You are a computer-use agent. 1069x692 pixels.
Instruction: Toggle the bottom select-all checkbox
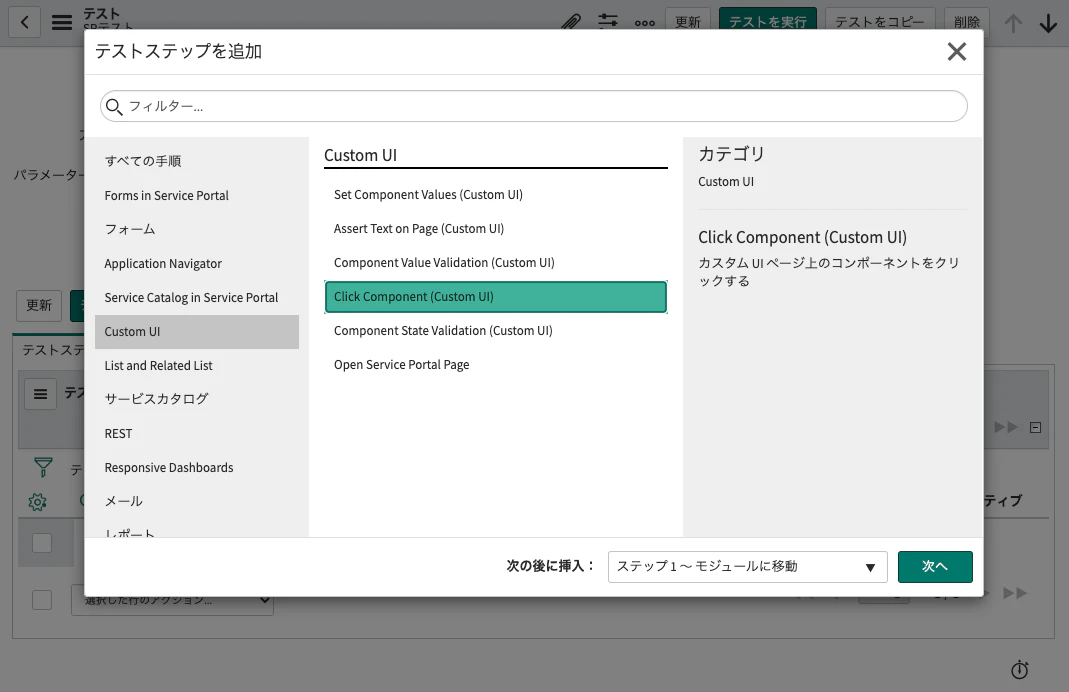(x=42, y=599)
